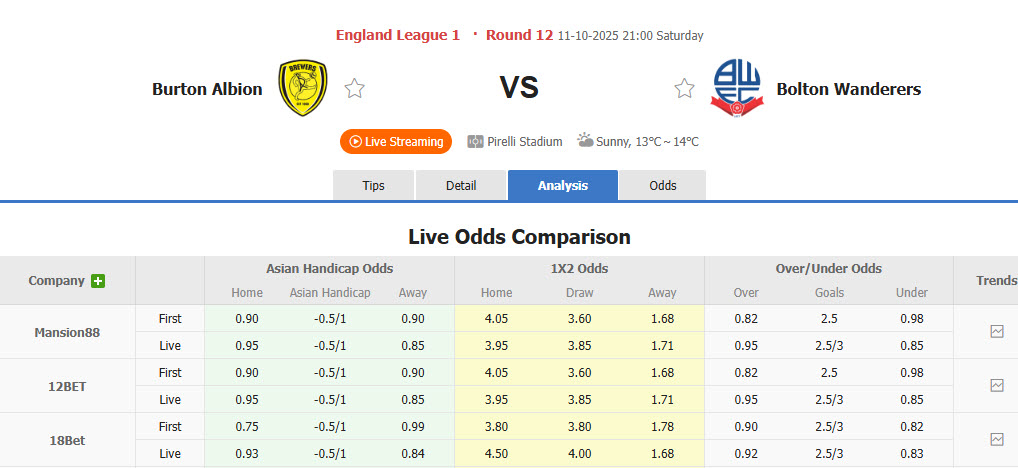The width and height of the screenshot is (1018, 468).
Task: Favorite Burton Albion with the star icon
Action: click(x=354, y=89)
